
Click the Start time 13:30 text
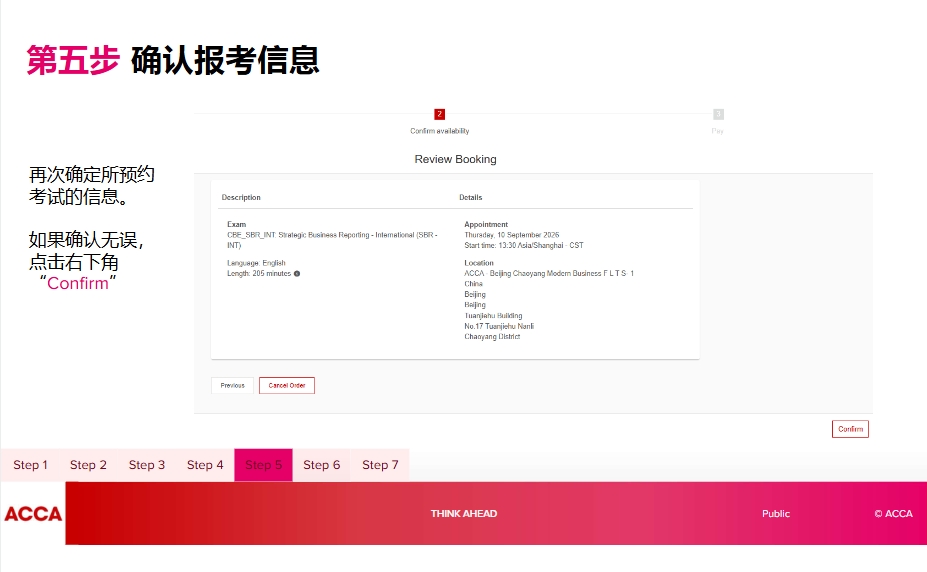pos(524,245)
